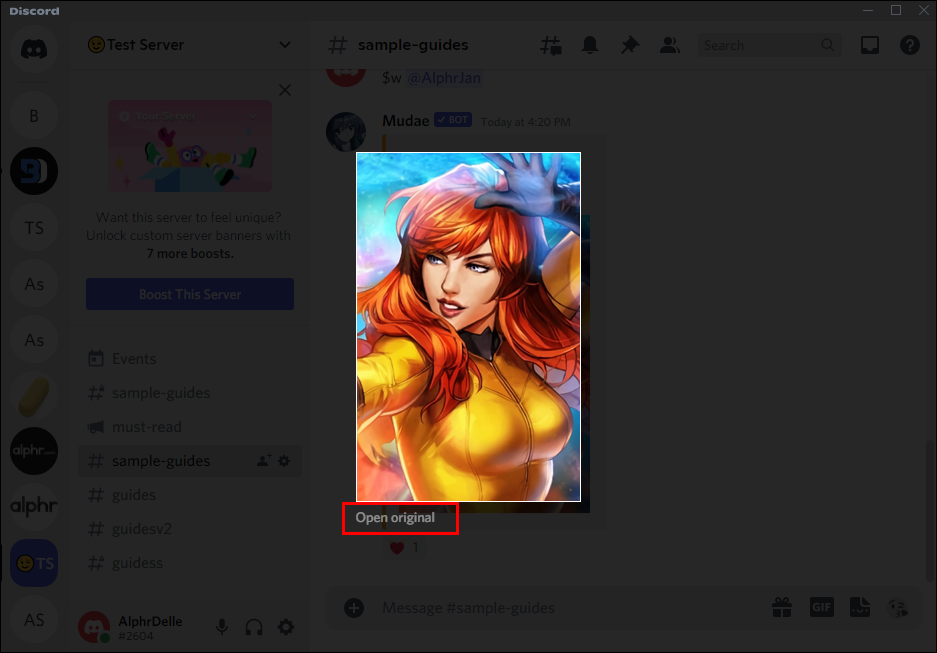Screen dimensions: 937x653
Task: Open notification settings bell icon
Action: 590,45
